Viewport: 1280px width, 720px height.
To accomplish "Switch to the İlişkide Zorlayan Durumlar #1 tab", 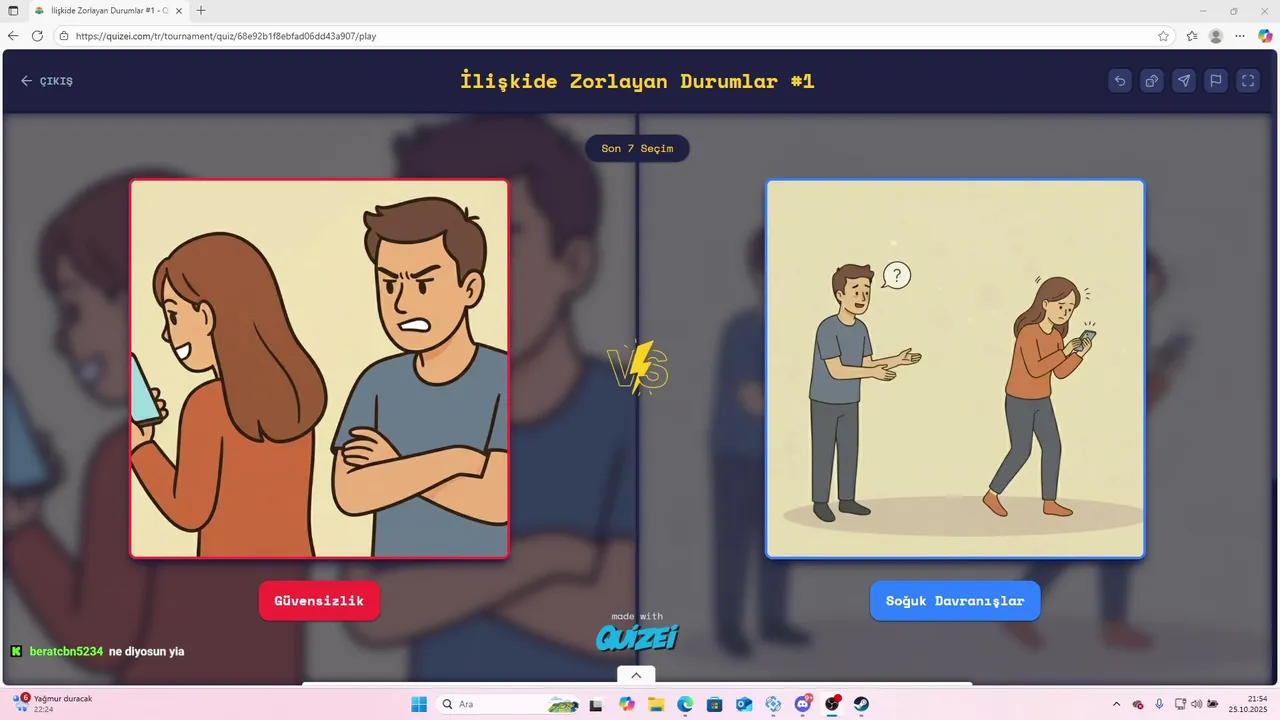I will click(x=106, y=11).
